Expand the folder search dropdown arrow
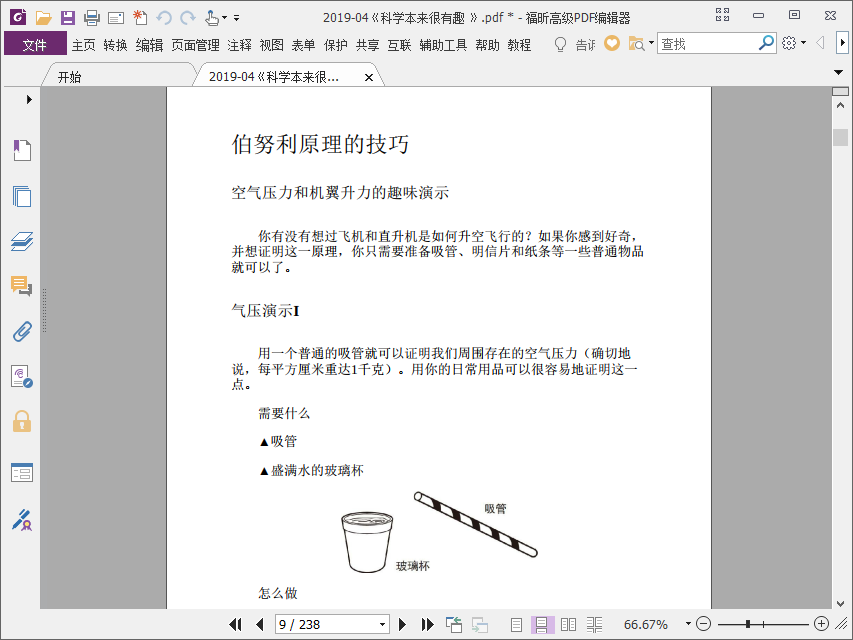 (651, 43)
